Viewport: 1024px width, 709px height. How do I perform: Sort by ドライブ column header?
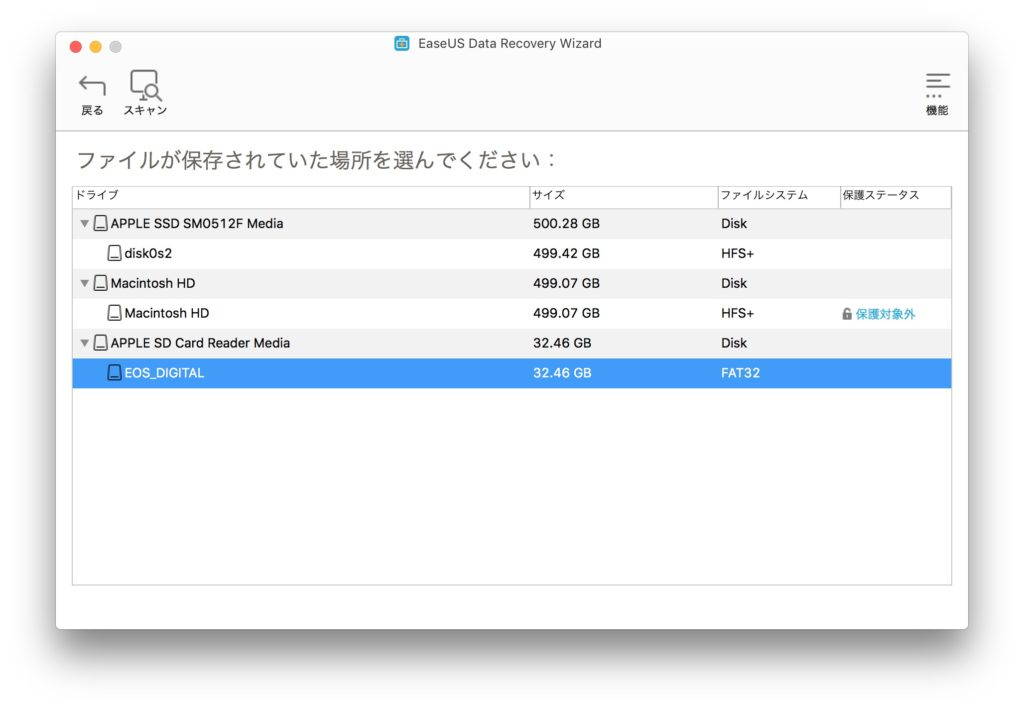pos(301,195)
